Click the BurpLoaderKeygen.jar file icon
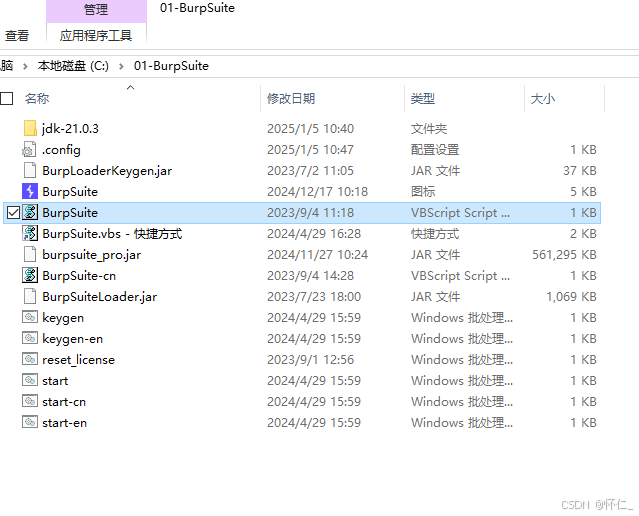Image resolution: width=639 pixels, height=516 pixels. click(30, 170)
